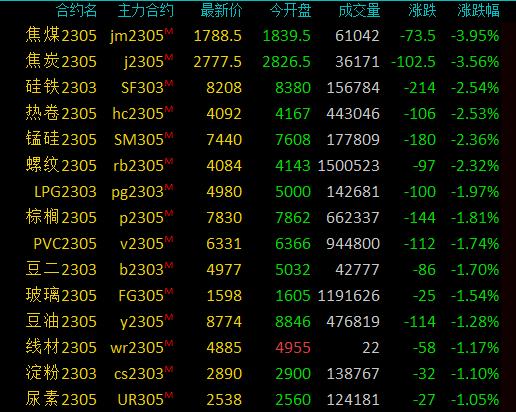Select the 螺纹2305 contract name
This screenshot has height=412, width=516.
pos(61,166)
